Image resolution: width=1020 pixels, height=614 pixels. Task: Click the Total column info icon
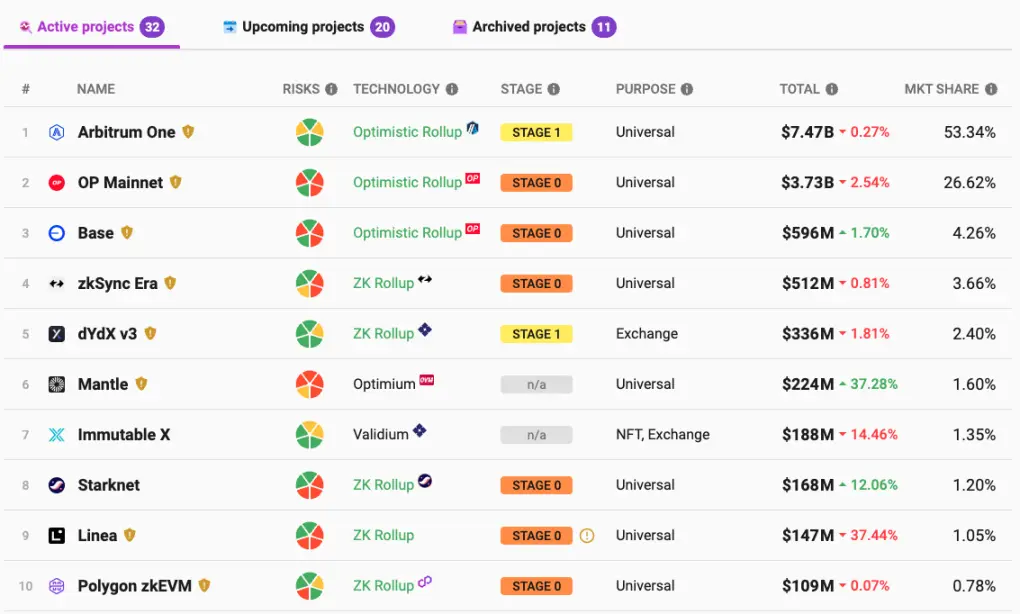[832, 89]
